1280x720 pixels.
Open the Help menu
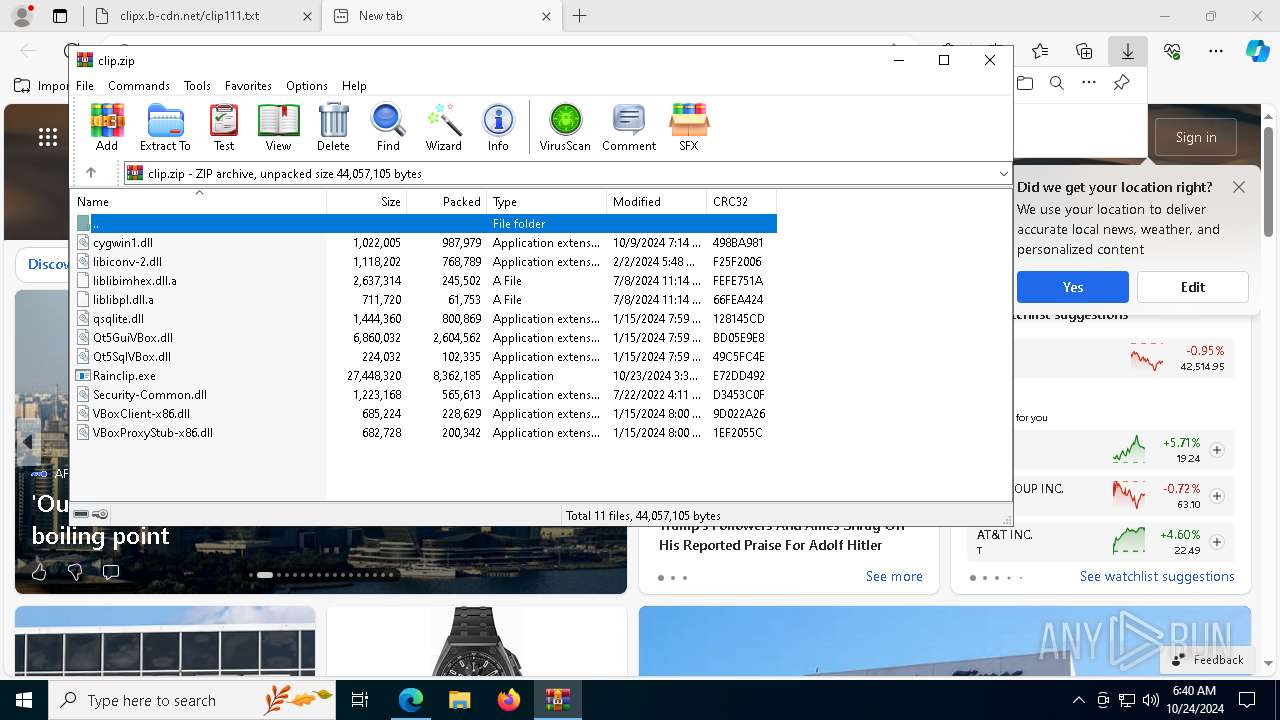click(354, 86)
